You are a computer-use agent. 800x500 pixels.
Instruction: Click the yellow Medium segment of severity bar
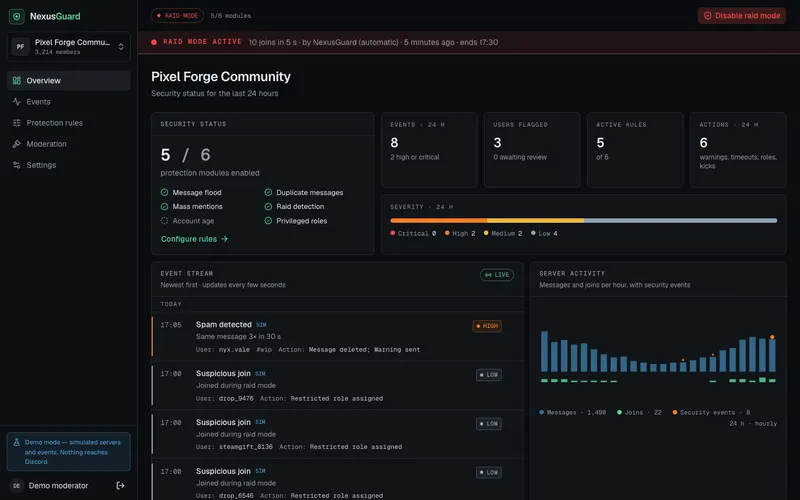[535, 220]
